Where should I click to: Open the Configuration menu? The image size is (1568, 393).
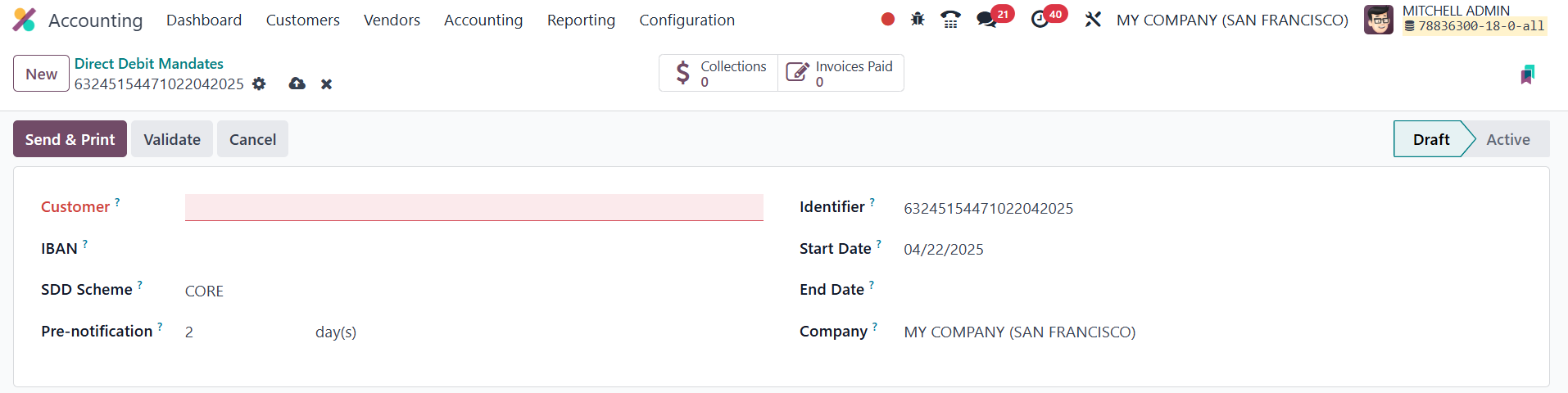click(x=687, y=20)
